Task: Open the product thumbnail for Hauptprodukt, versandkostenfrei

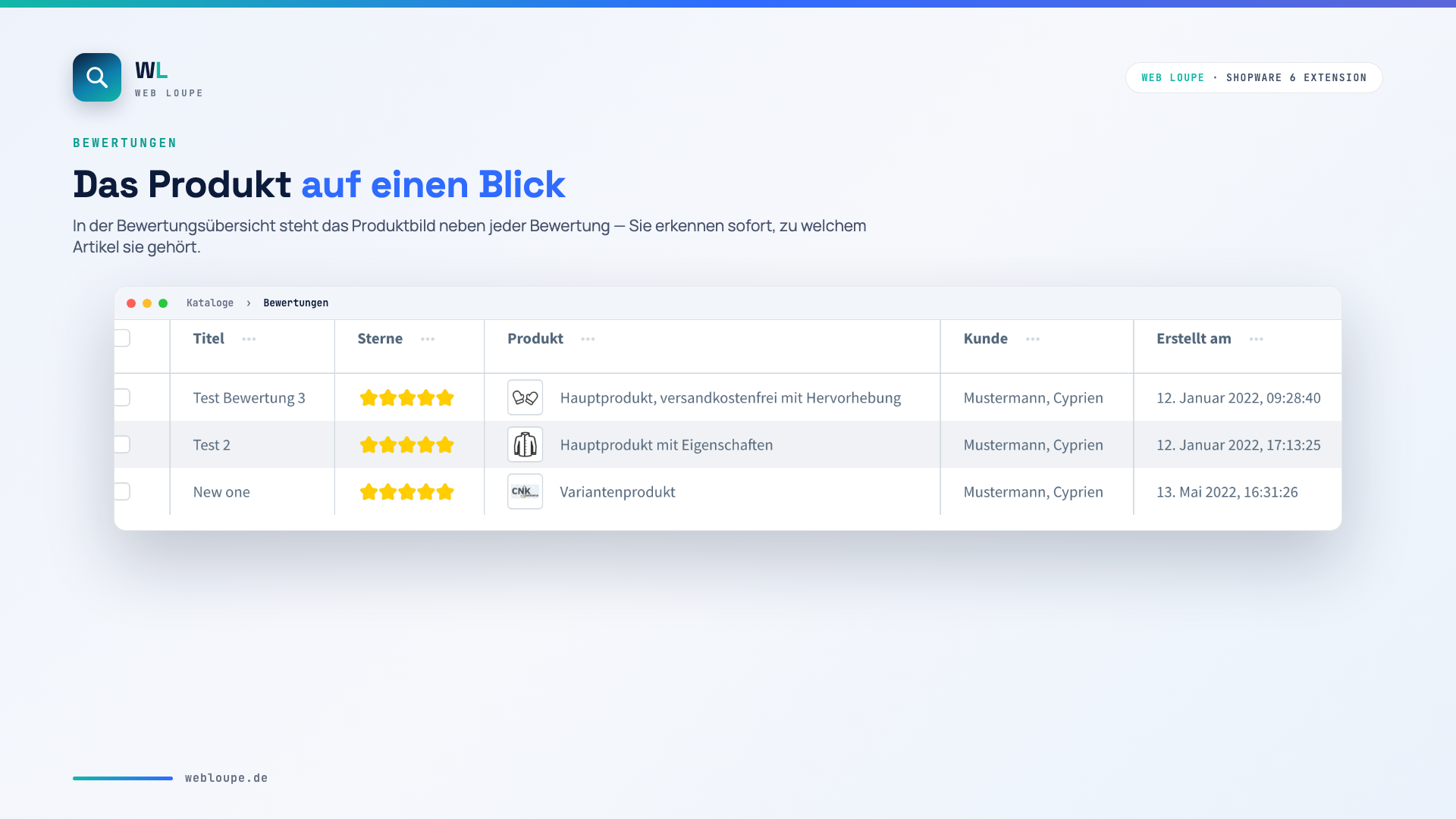Action: pyautogui.click(x=525, y=397)
